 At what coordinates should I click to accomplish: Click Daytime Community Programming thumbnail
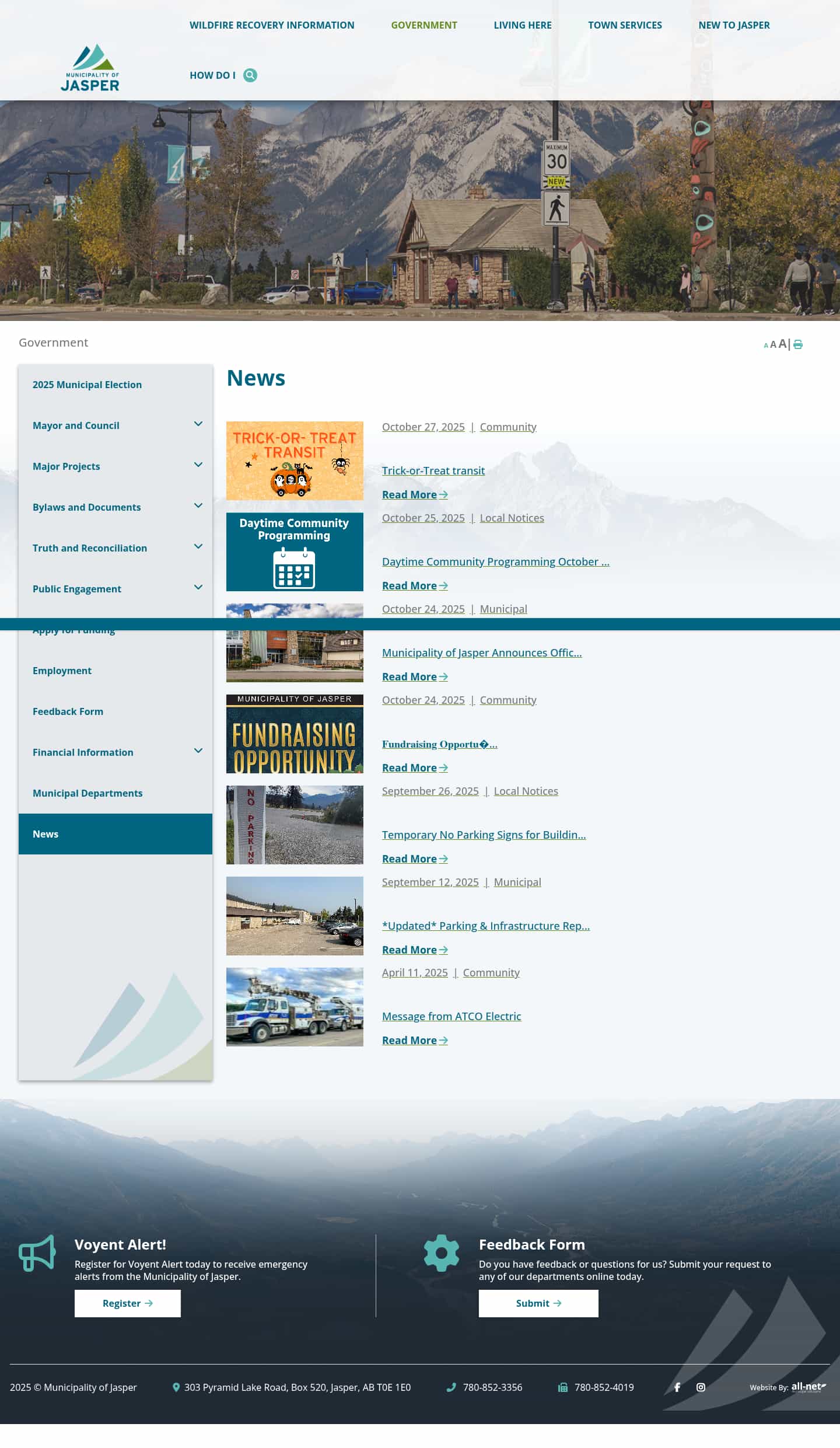[x=295, y=552]
